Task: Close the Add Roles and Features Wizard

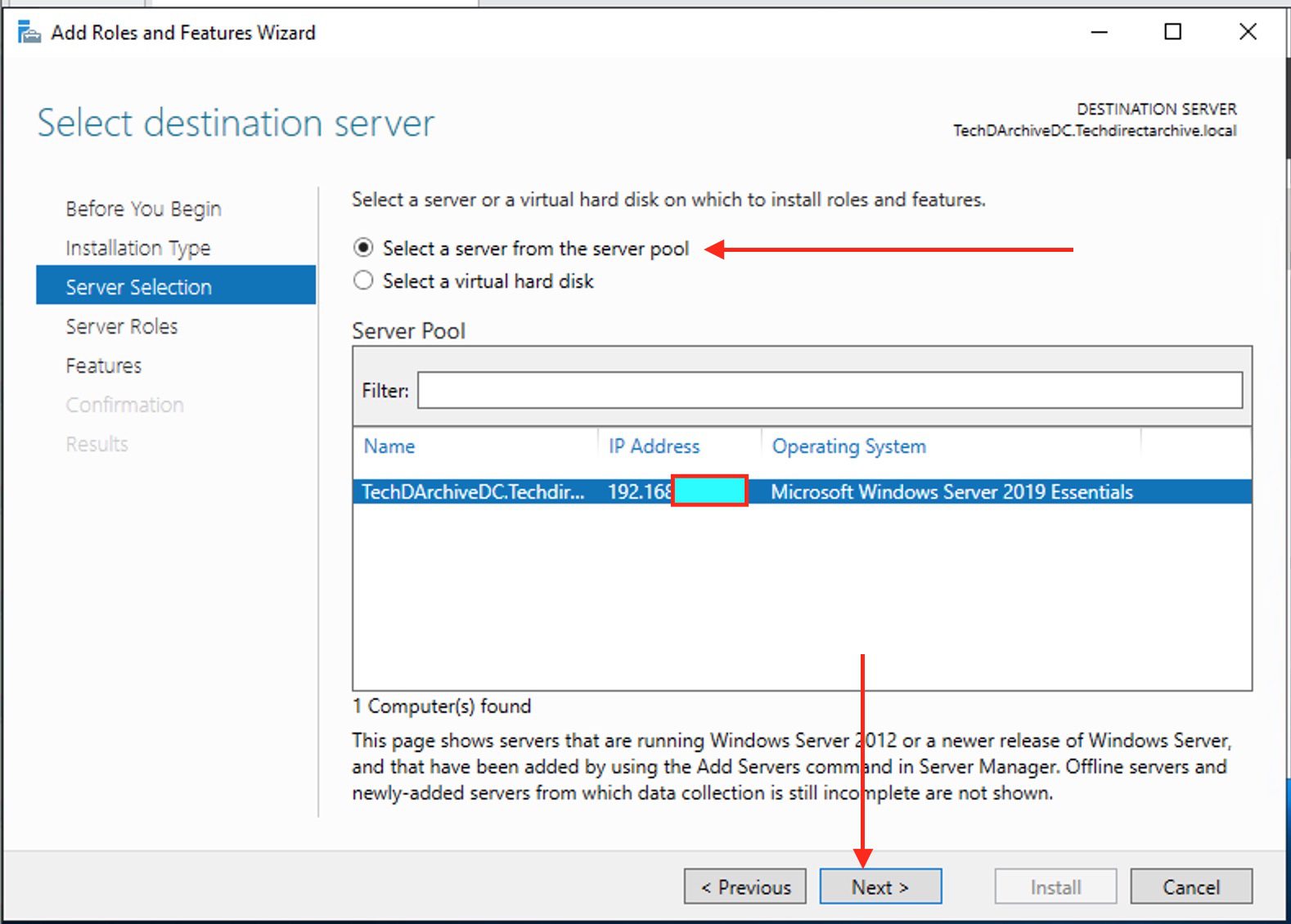Action: (1248, 32)
